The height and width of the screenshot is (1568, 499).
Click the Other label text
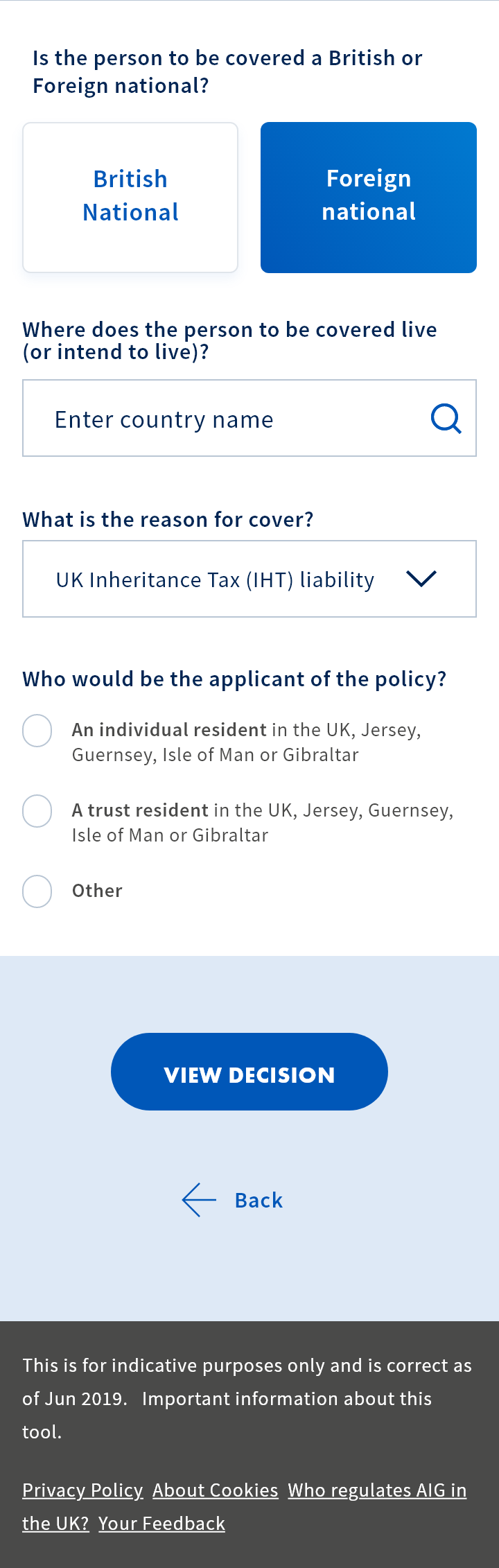tap(97, 891)
